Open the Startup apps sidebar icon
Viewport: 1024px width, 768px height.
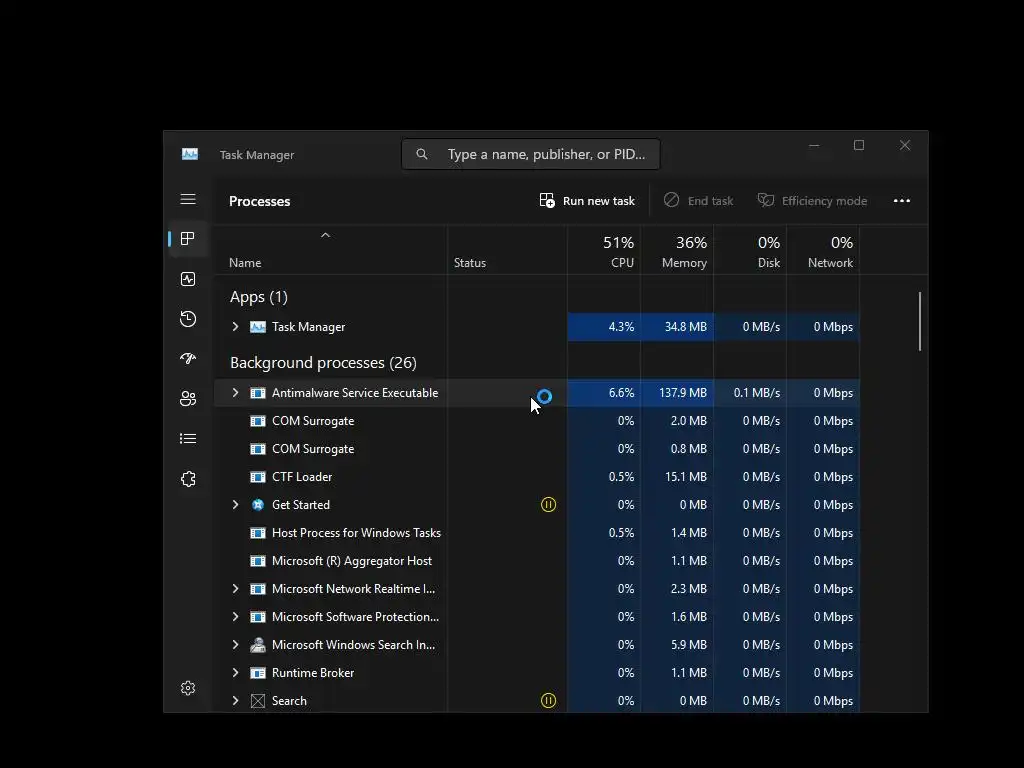(x=188, y=359)
